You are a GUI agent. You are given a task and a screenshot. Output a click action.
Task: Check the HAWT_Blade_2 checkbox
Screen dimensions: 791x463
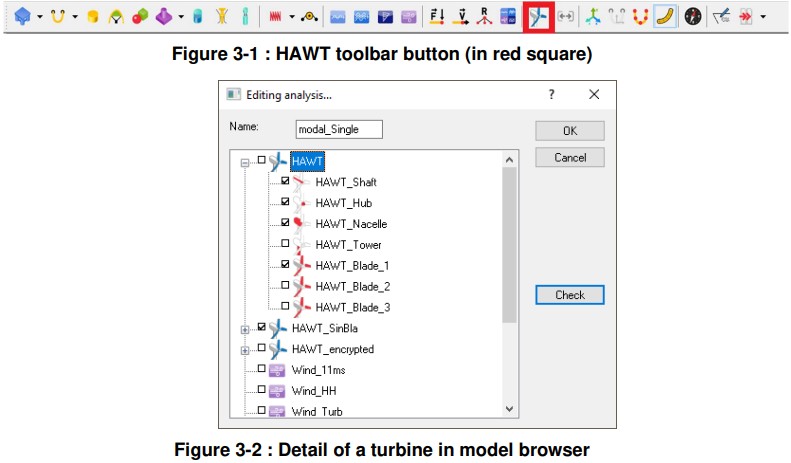285,285
